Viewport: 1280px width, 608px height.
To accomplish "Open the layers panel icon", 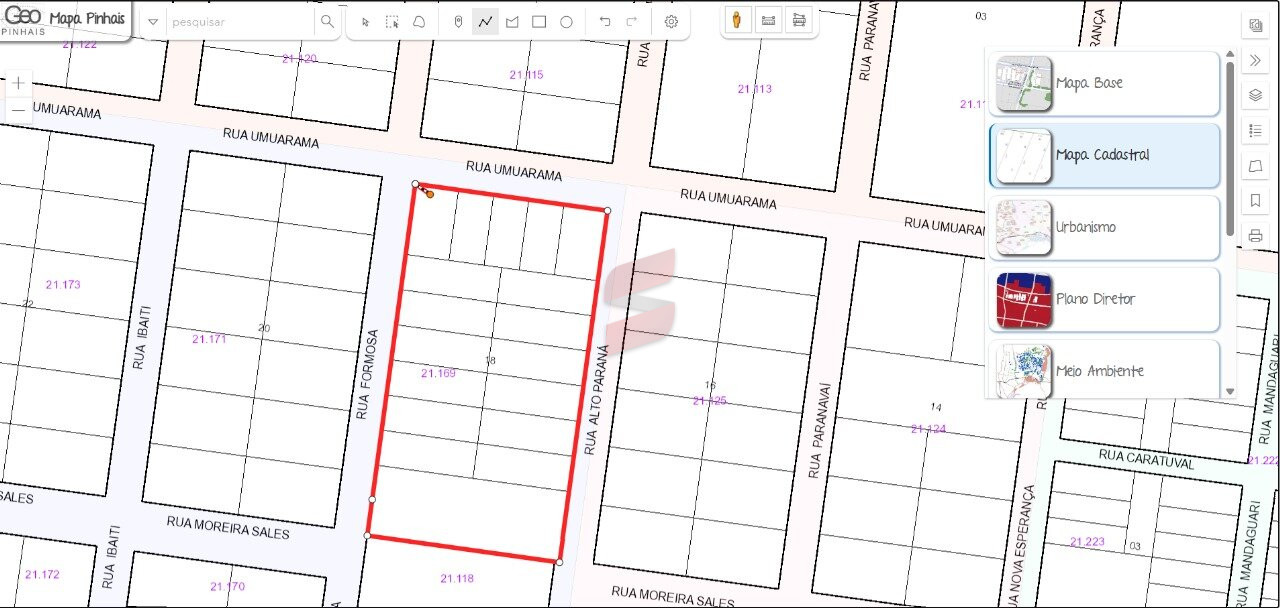I will 1256,95.
